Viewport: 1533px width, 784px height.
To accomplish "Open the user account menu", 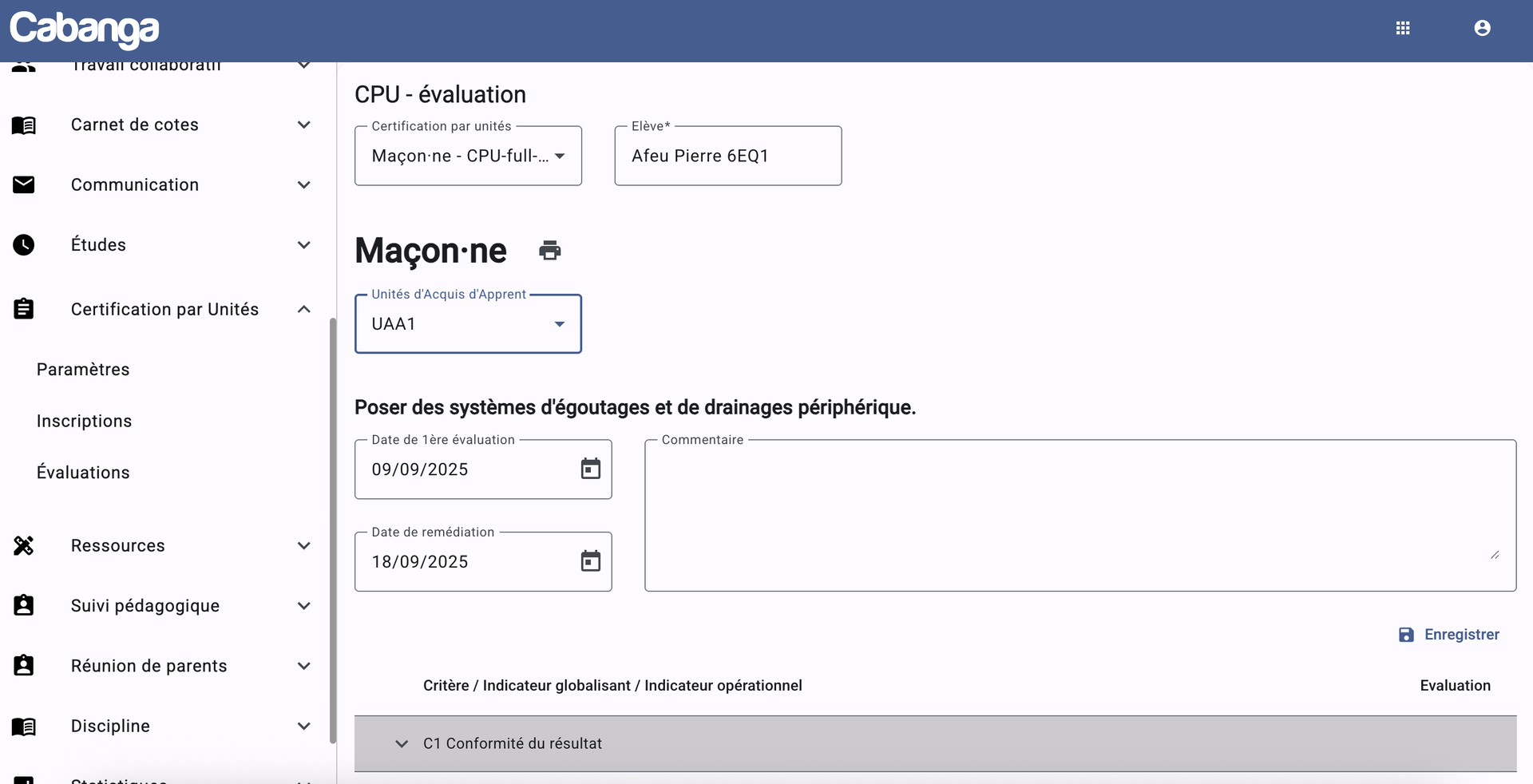I will click(1482, 29).
